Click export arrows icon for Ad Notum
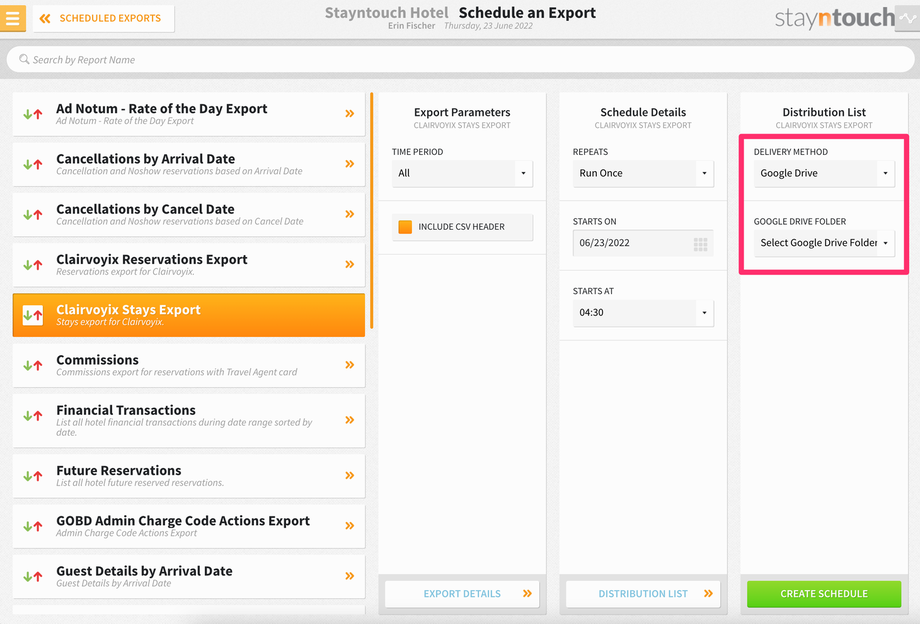Viewport: 920px width, 624px height. pos(33,114)
